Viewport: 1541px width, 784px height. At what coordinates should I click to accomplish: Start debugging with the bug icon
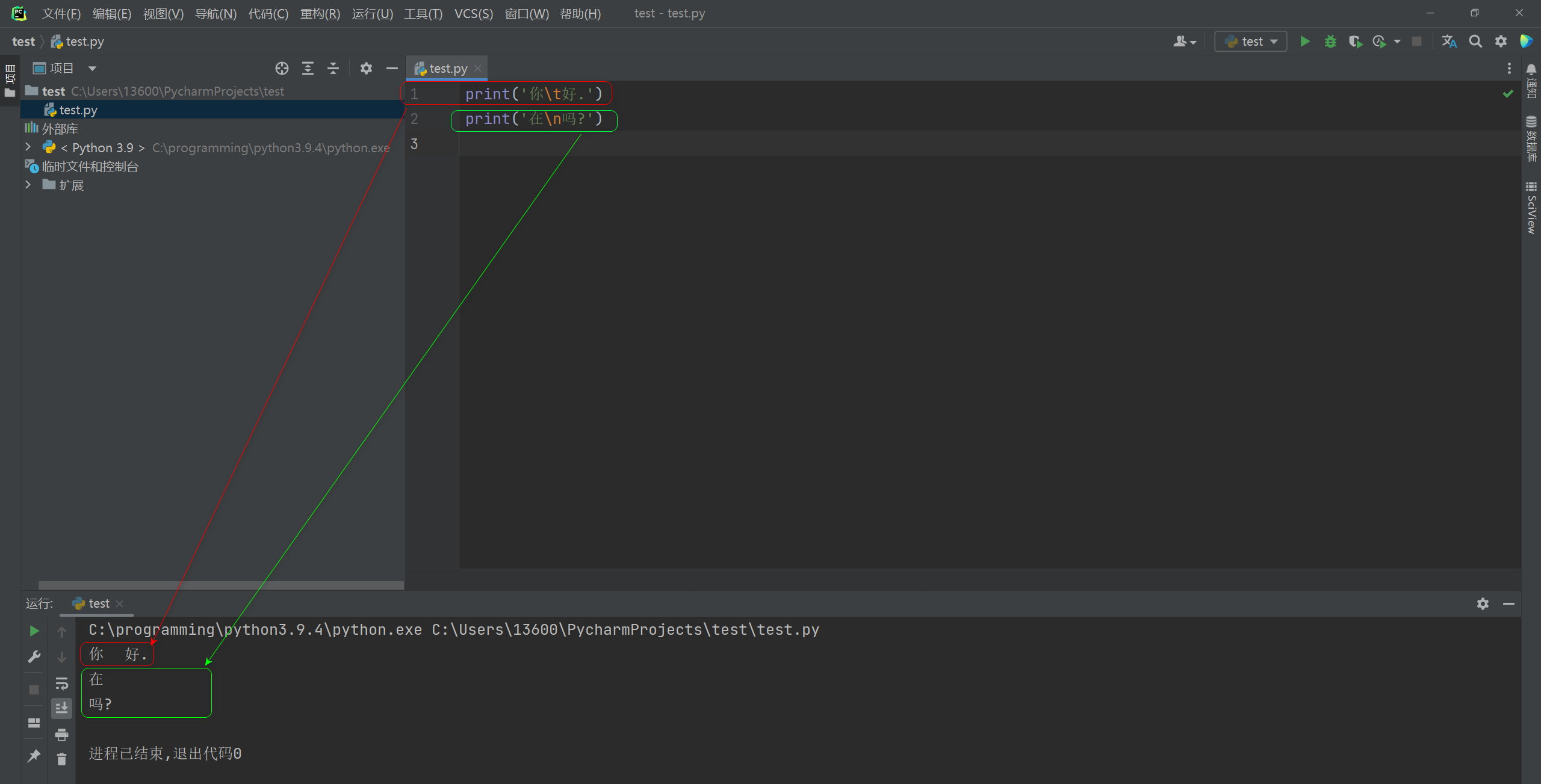coord(1330,42)
